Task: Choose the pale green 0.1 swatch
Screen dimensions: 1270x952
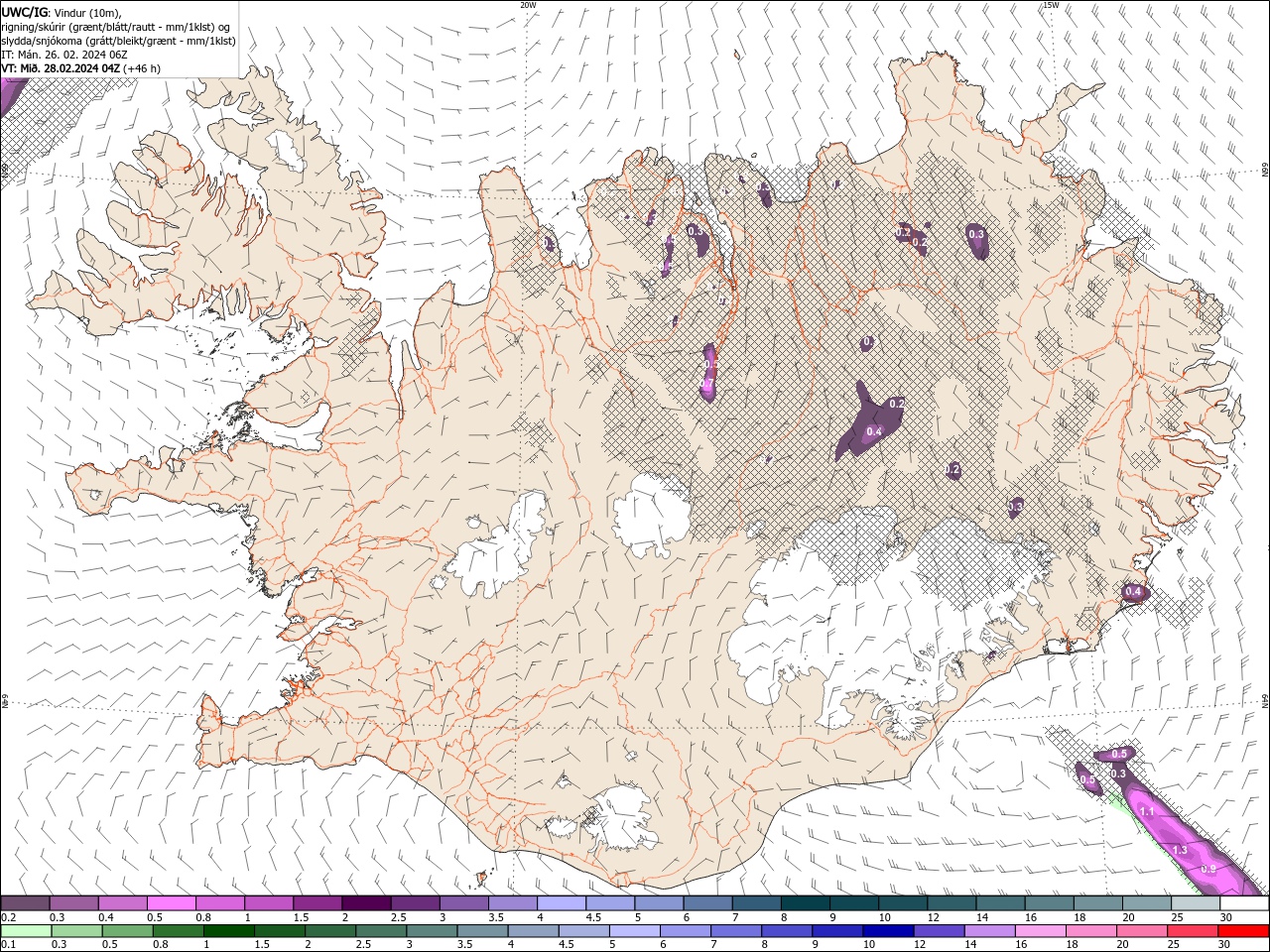Action: point(25,931)
